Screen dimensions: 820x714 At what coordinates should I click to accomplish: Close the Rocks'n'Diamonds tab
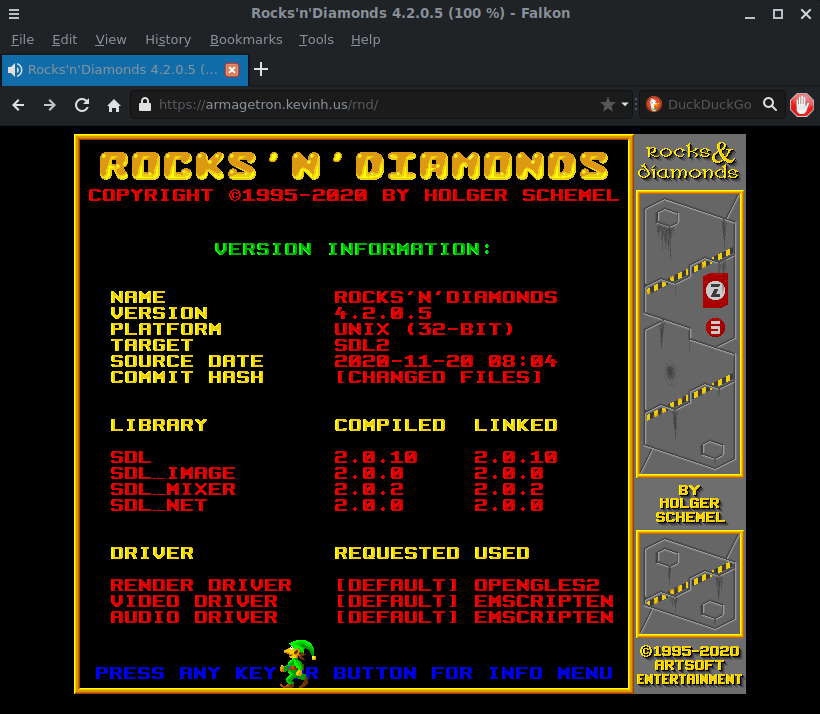pos(232,70)
